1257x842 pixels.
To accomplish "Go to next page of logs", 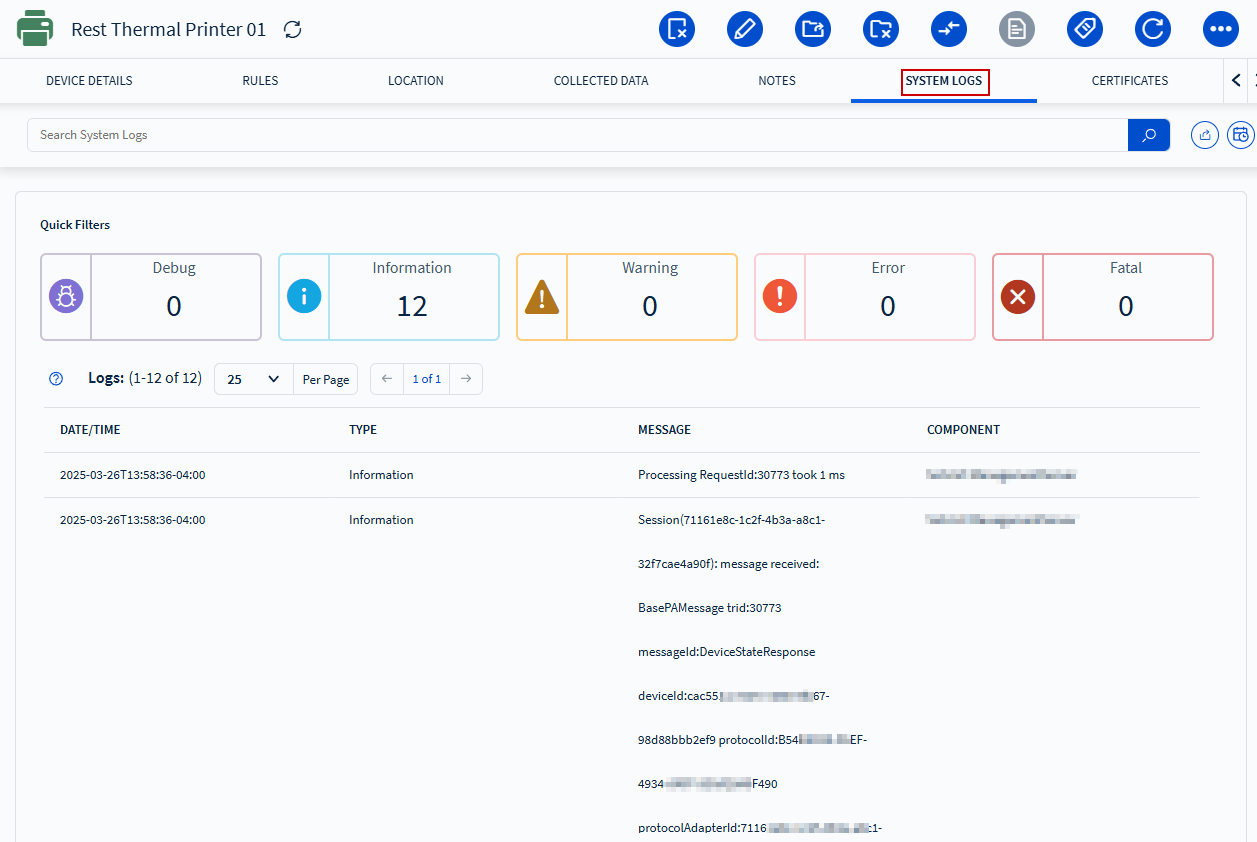I will click(466, 379).
